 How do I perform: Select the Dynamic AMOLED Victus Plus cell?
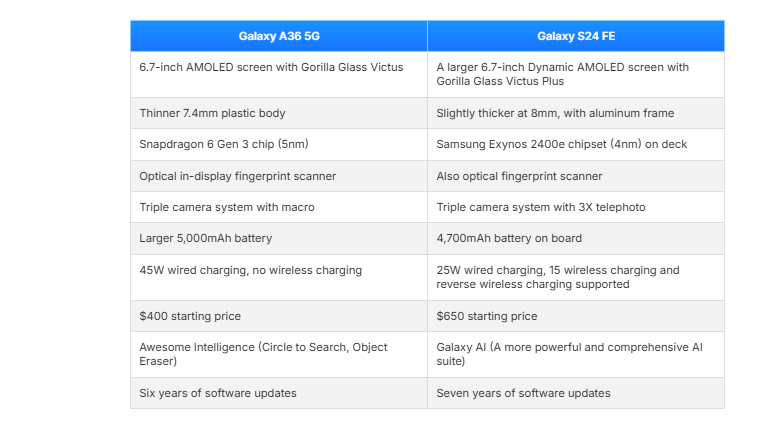coord(576,75)
